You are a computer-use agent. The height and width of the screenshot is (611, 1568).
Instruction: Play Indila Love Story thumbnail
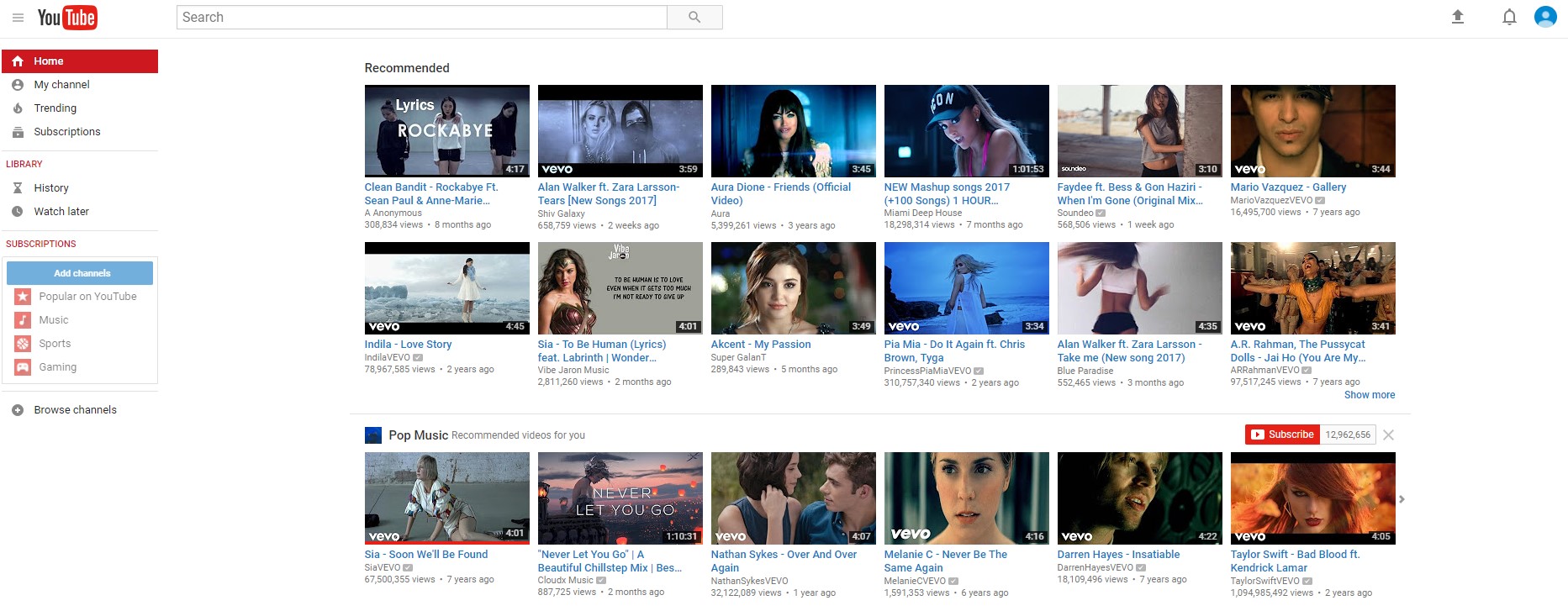(447, 288)
